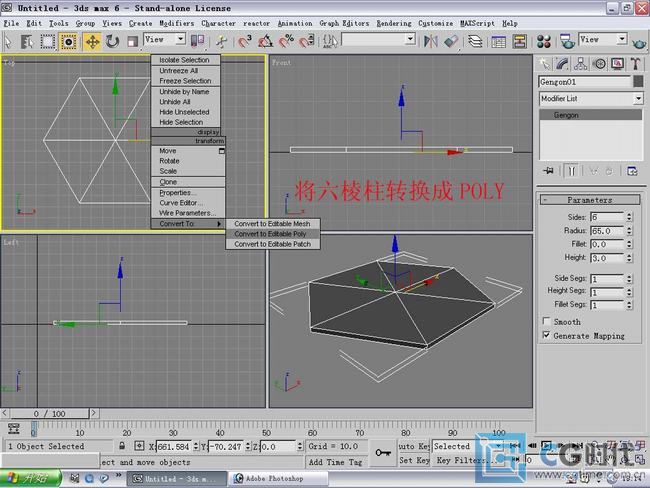Image resolution: width=650 pixels, height=488 pixels.
Task: Click the Quick Render teapot icon
Action: tap(639, 42)
